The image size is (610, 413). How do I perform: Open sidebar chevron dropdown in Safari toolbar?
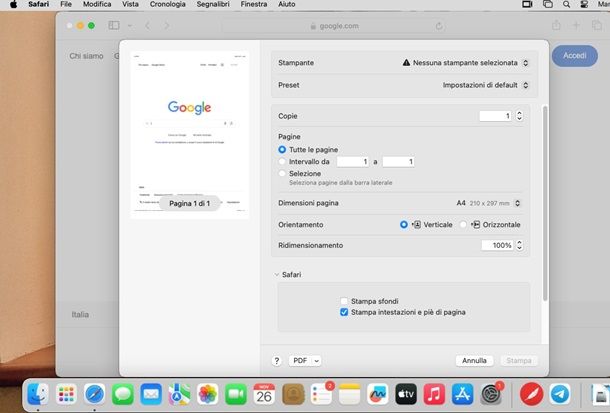(x=130, y=26)
